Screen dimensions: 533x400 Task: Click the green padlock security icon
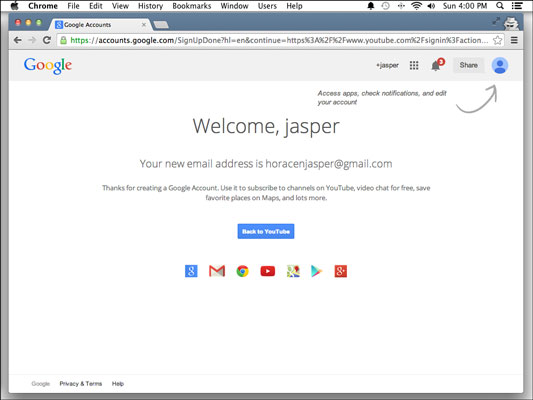pos(64,40)
